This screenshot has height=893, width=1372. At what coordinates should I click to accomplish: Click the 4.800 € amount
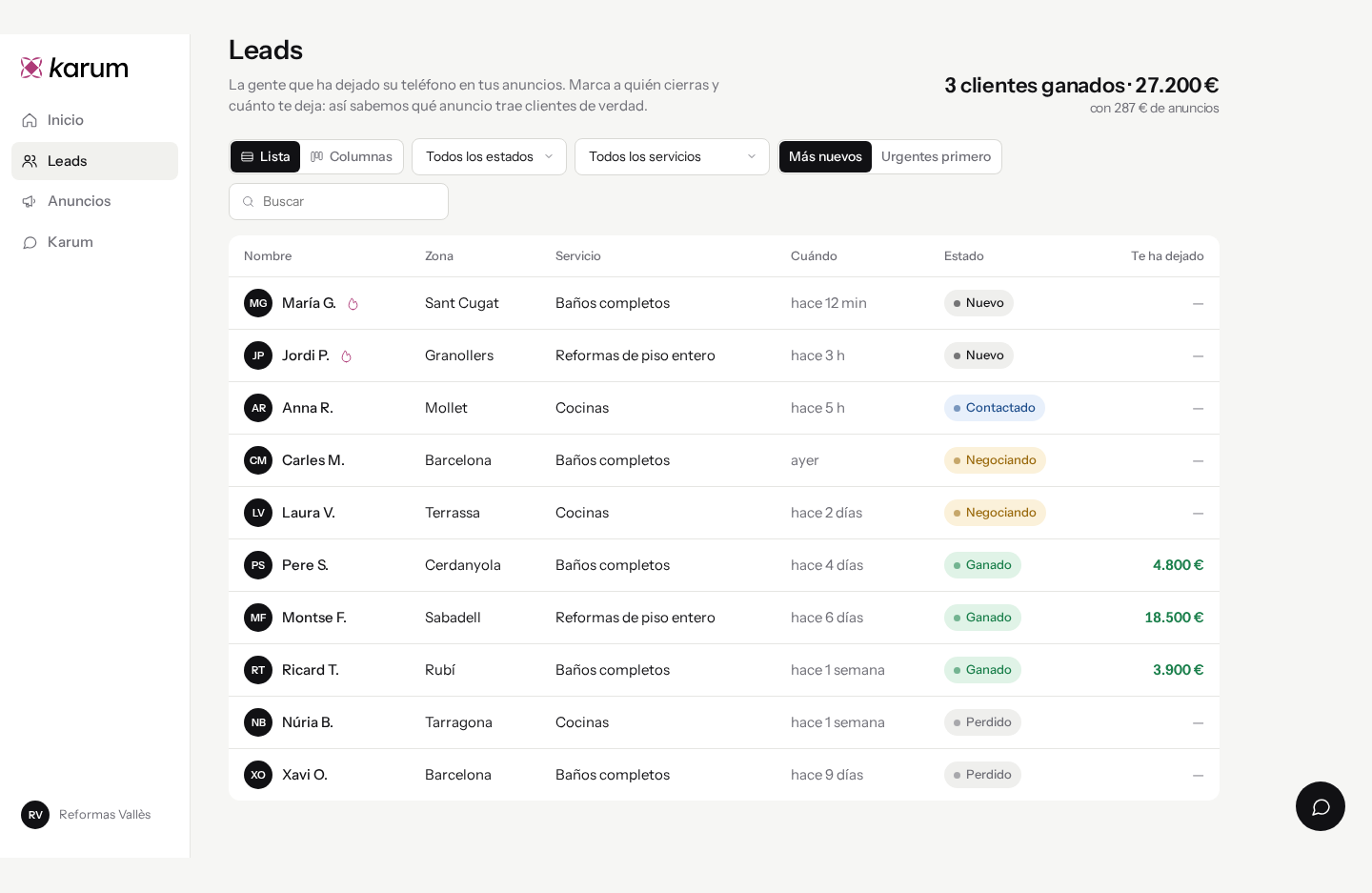(x=1179, y=565)
